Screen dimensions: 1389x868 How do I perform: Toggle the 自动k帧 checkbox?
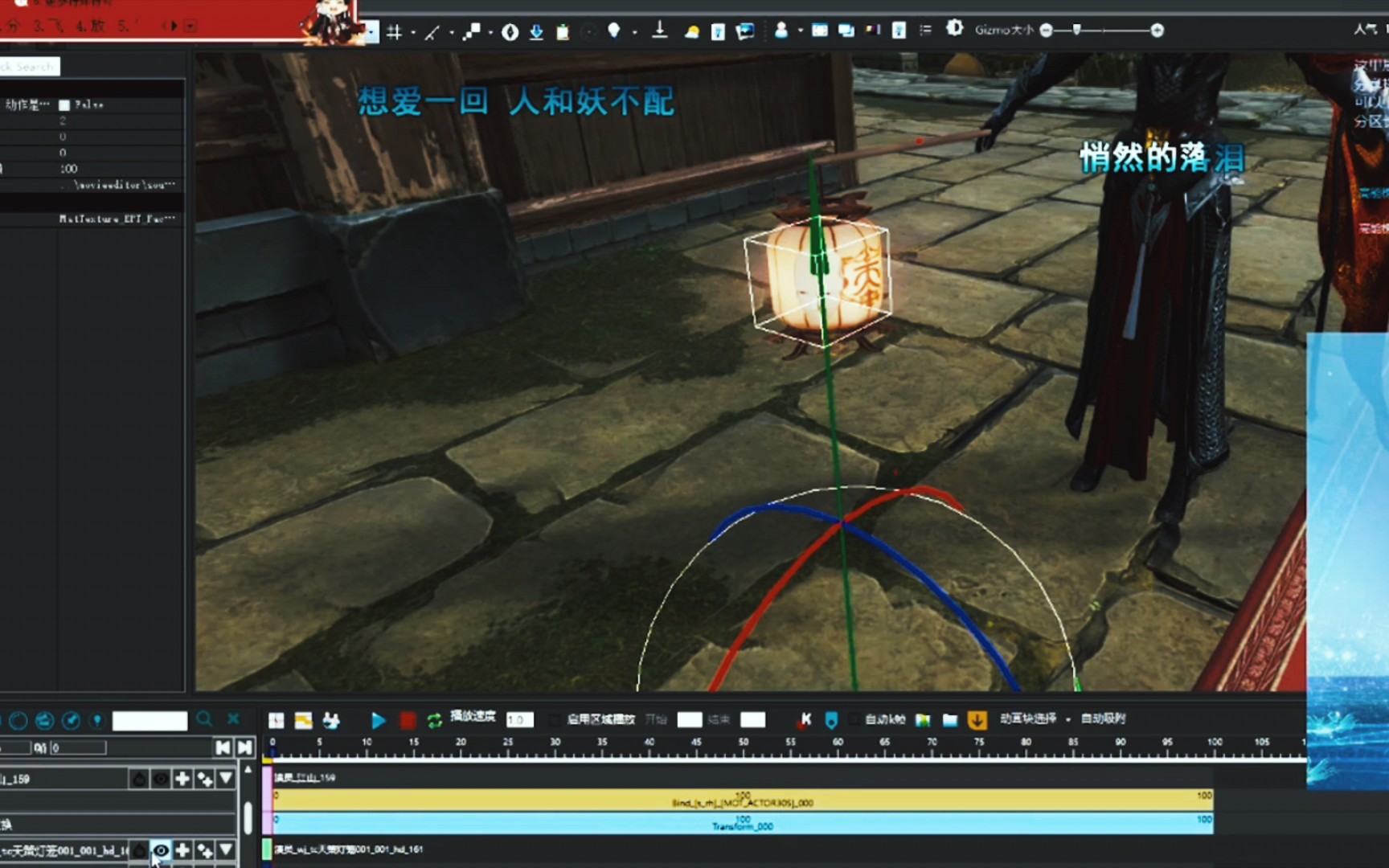(855, 719)
